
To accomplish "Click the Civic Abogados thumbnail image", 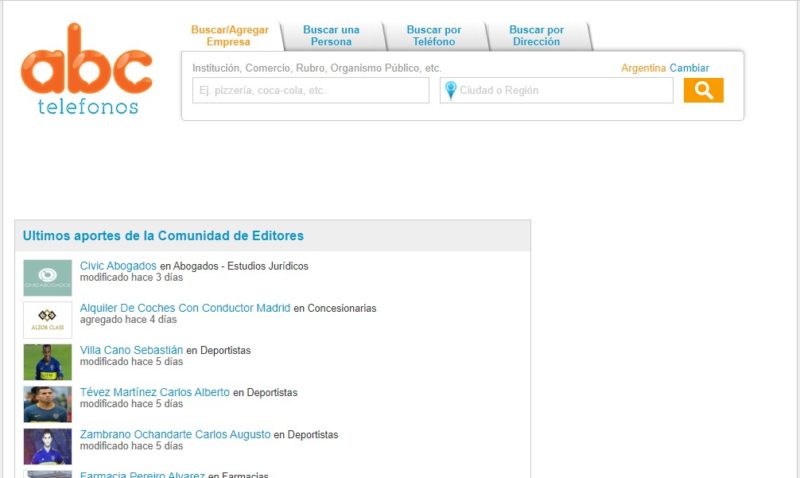I will 47,278.
